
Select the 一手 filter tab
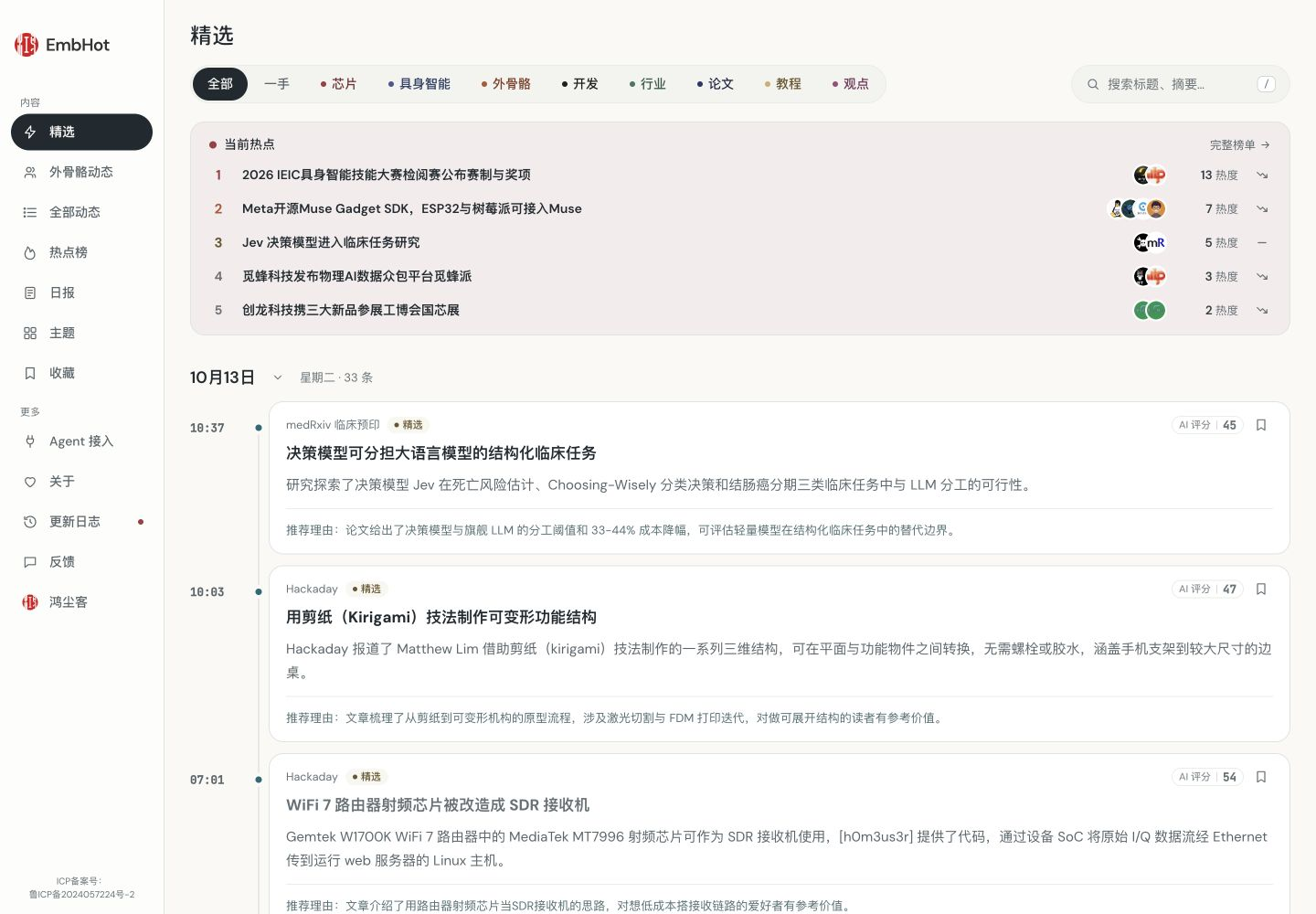tap(277, 84)
